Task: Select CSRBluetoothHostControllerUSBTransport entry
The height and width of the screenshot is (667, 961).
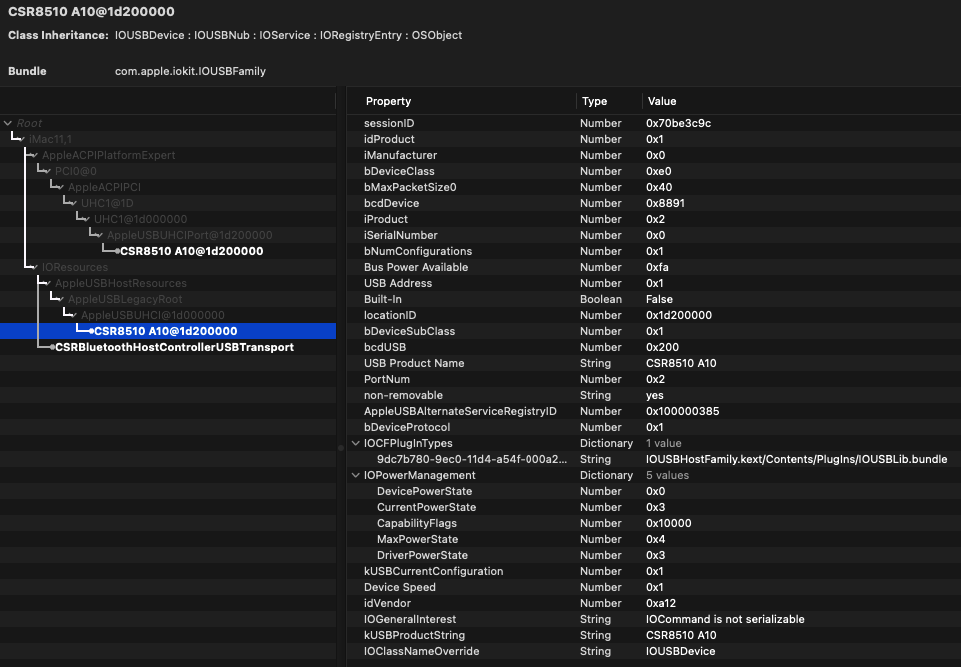Action: pyautogui.click(x=174, y=347)
